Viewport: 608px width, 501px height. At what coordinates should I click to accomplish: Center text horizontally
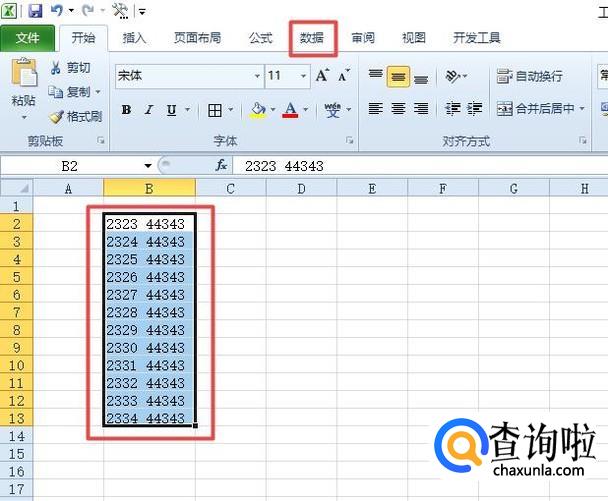[398, 109]
